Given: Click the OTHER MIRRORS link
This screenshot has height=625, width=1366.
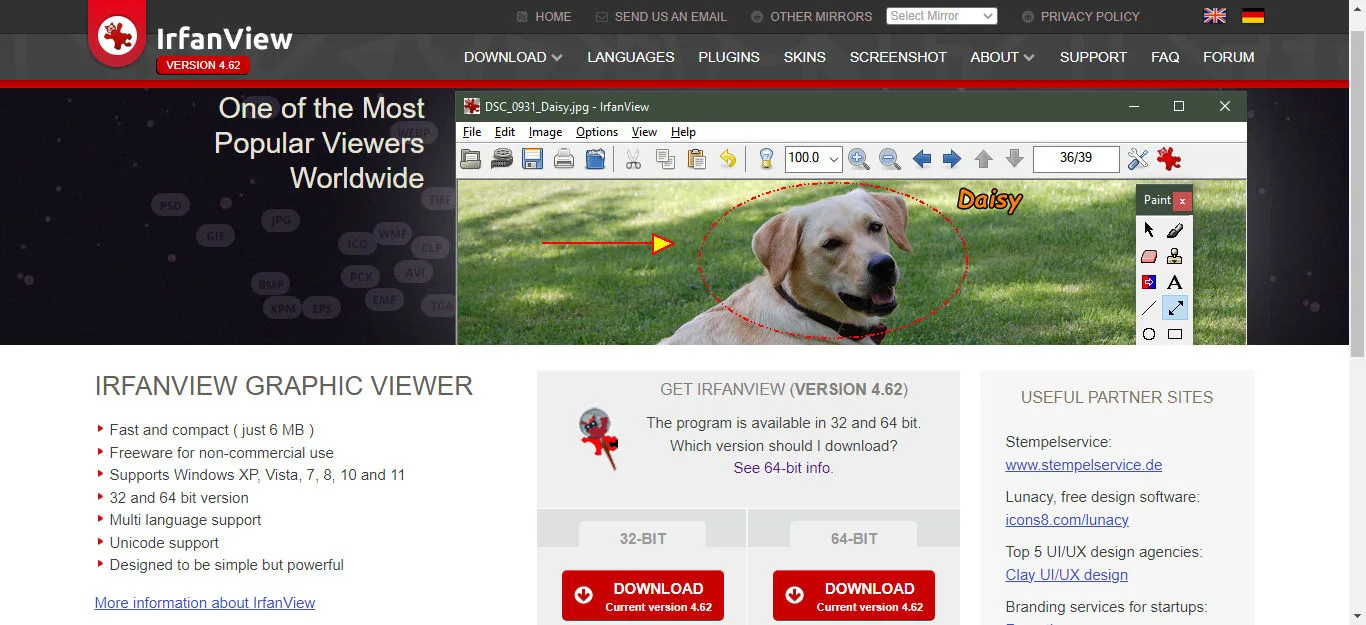Looking at the screenshot, I should (x=820, y=17).
